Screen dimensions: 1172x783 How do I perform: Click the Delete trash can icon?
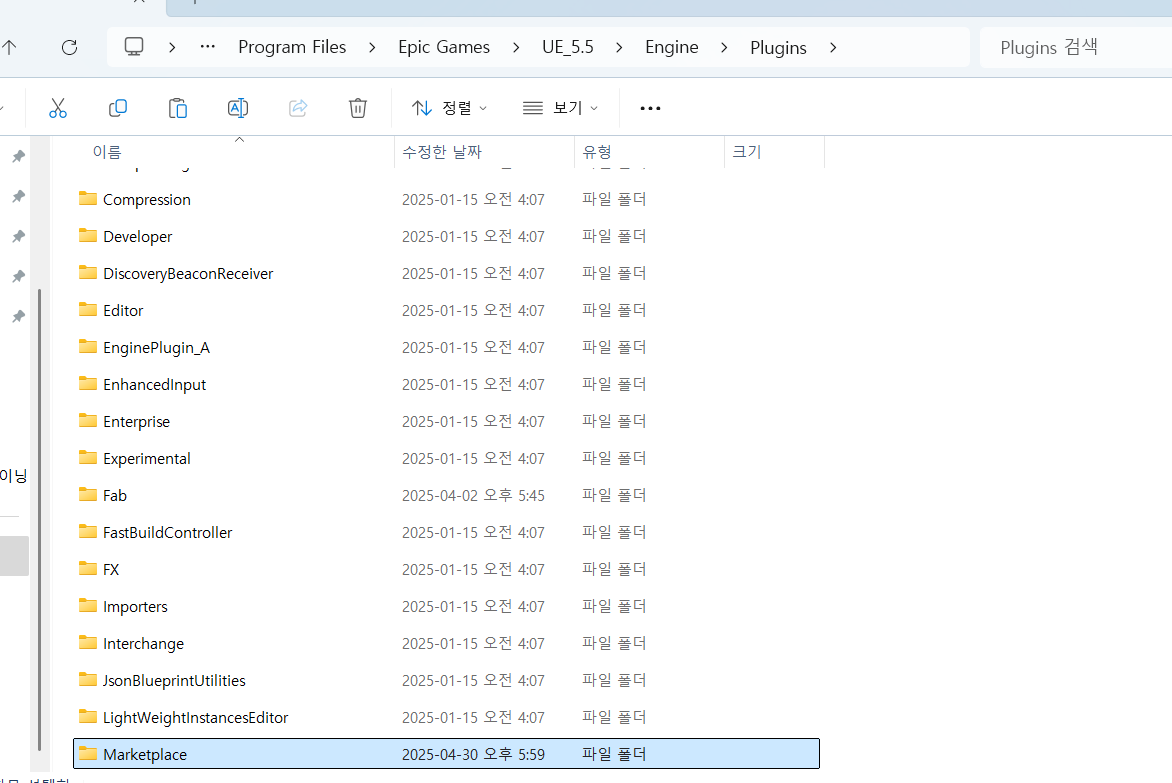(x=358, y=108)
